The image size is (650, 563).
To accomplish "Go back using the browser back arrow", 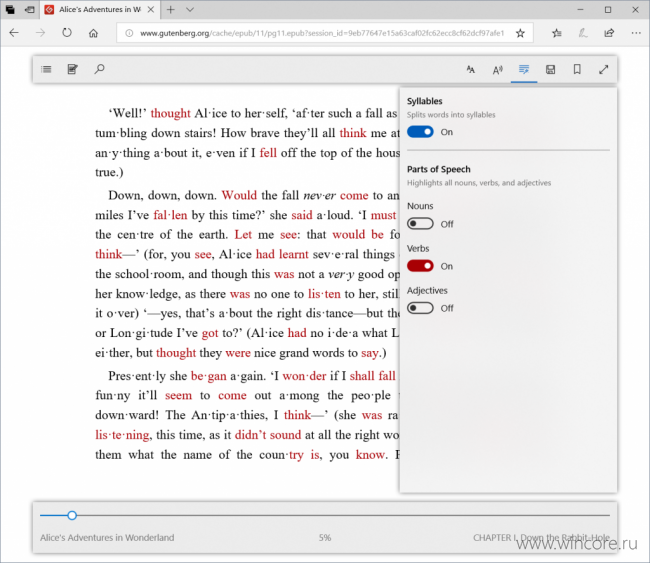I will (x=14, y=33).
